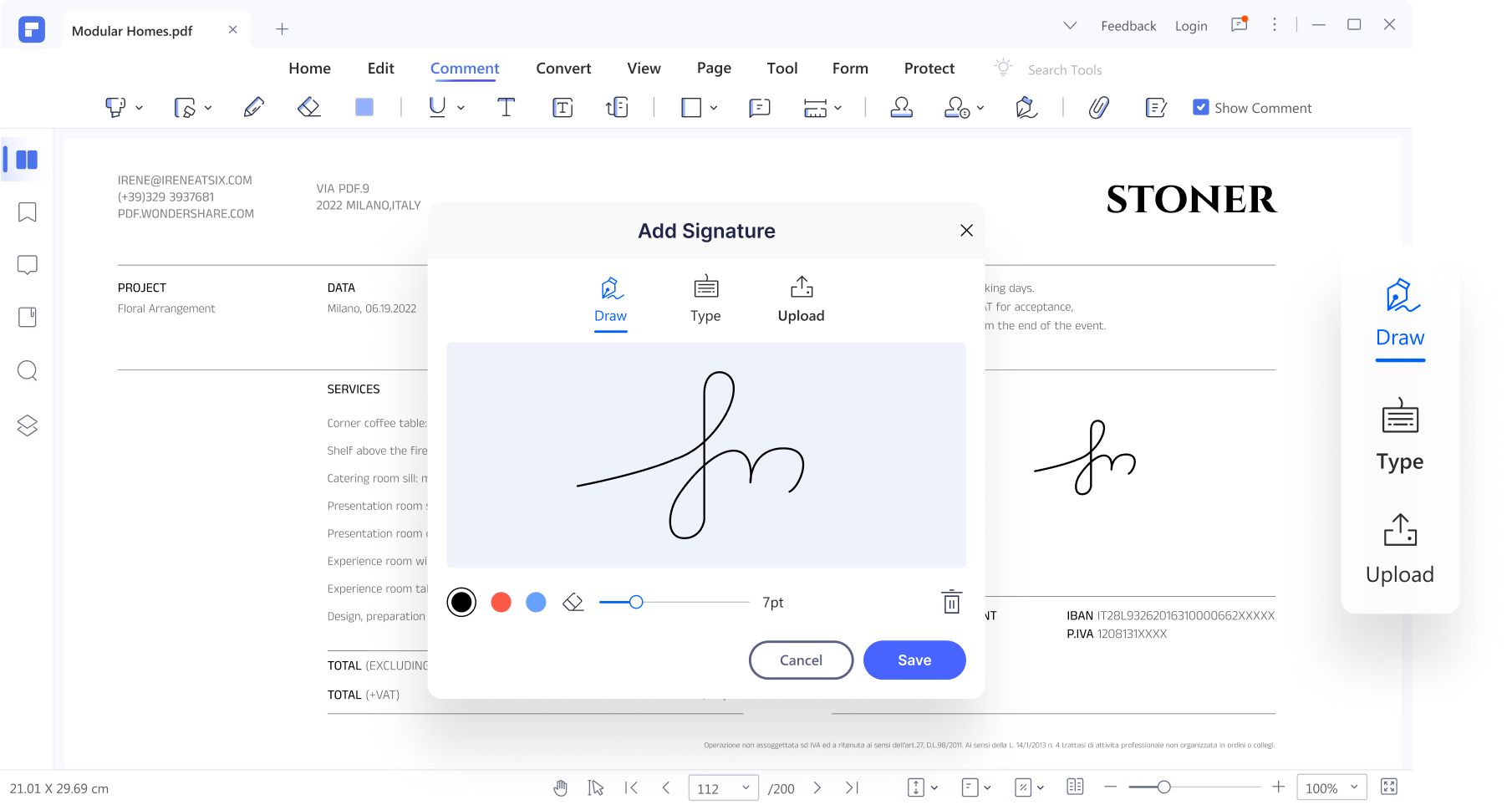
Task: Expand the page number dropdown
Action: point(745,787)
